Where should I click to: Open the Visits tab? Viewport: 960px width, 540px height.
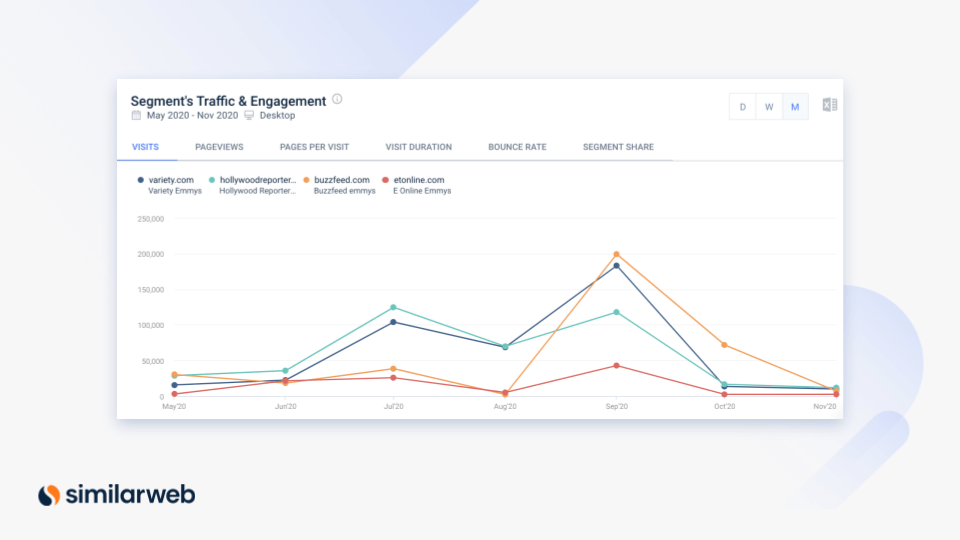click(145, 147)
